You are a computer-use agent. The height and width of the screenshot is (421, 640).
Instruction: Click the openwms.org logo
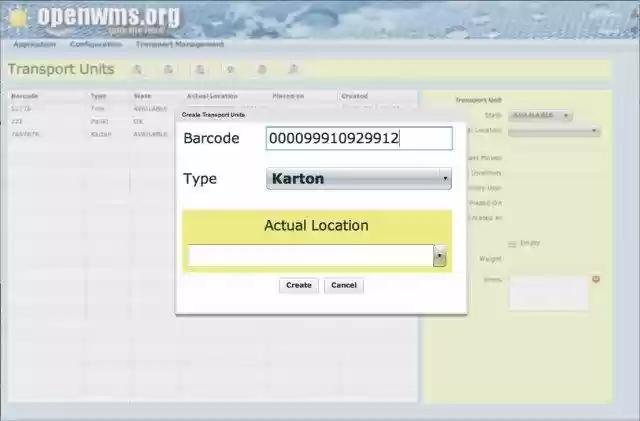click(94, 18)
